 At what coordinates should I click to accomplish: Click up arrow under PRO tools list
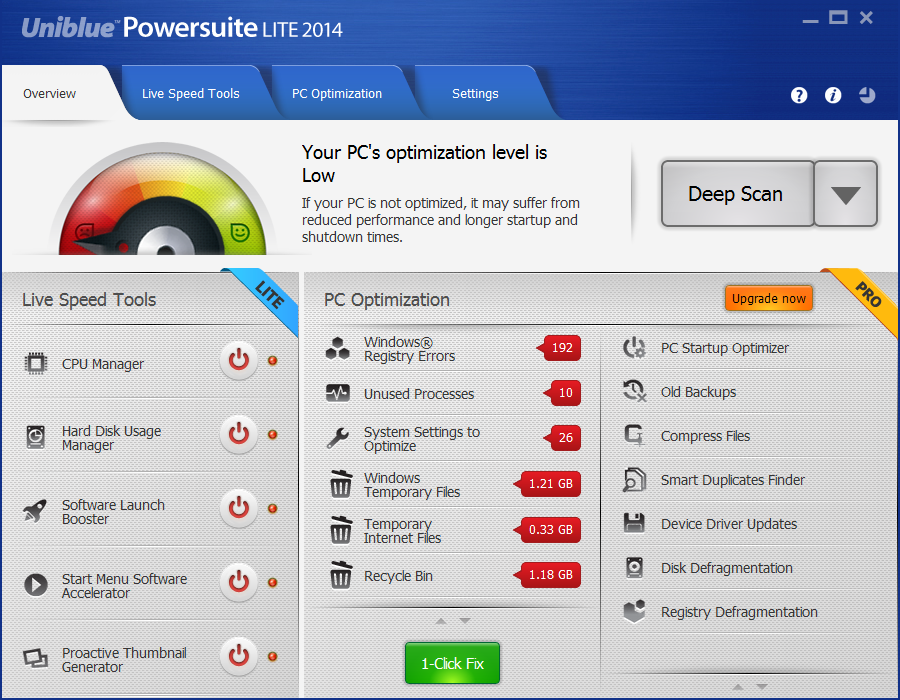738,687
